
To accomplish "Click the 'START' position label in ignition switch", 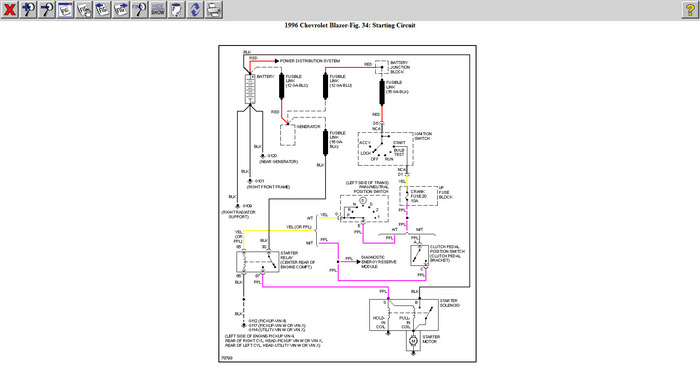I will (399, 143).
